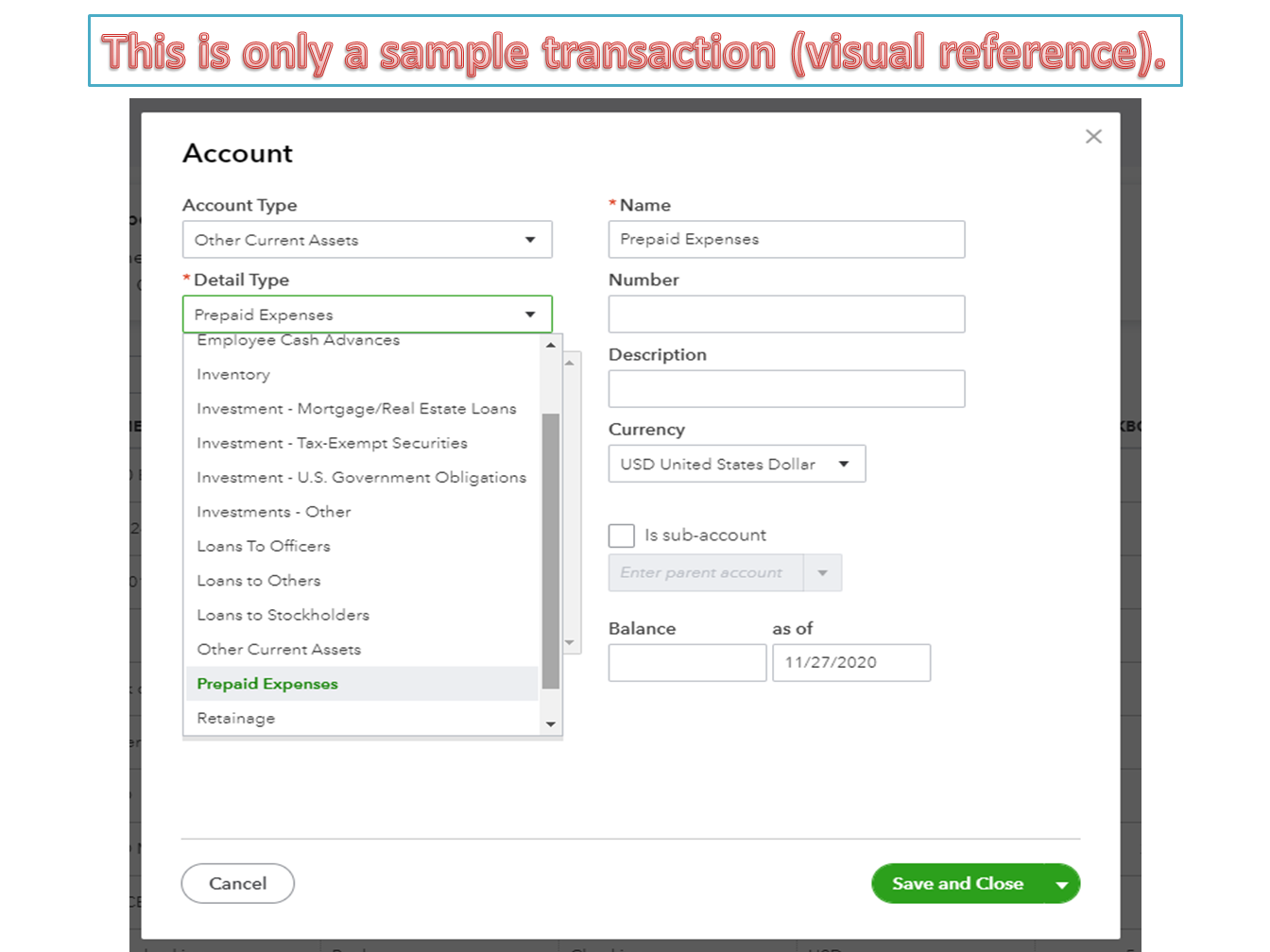The height and width of the screenshot is (952, 1270).
Task: Click the Cancel button
Action: click(x=237, y=883)
